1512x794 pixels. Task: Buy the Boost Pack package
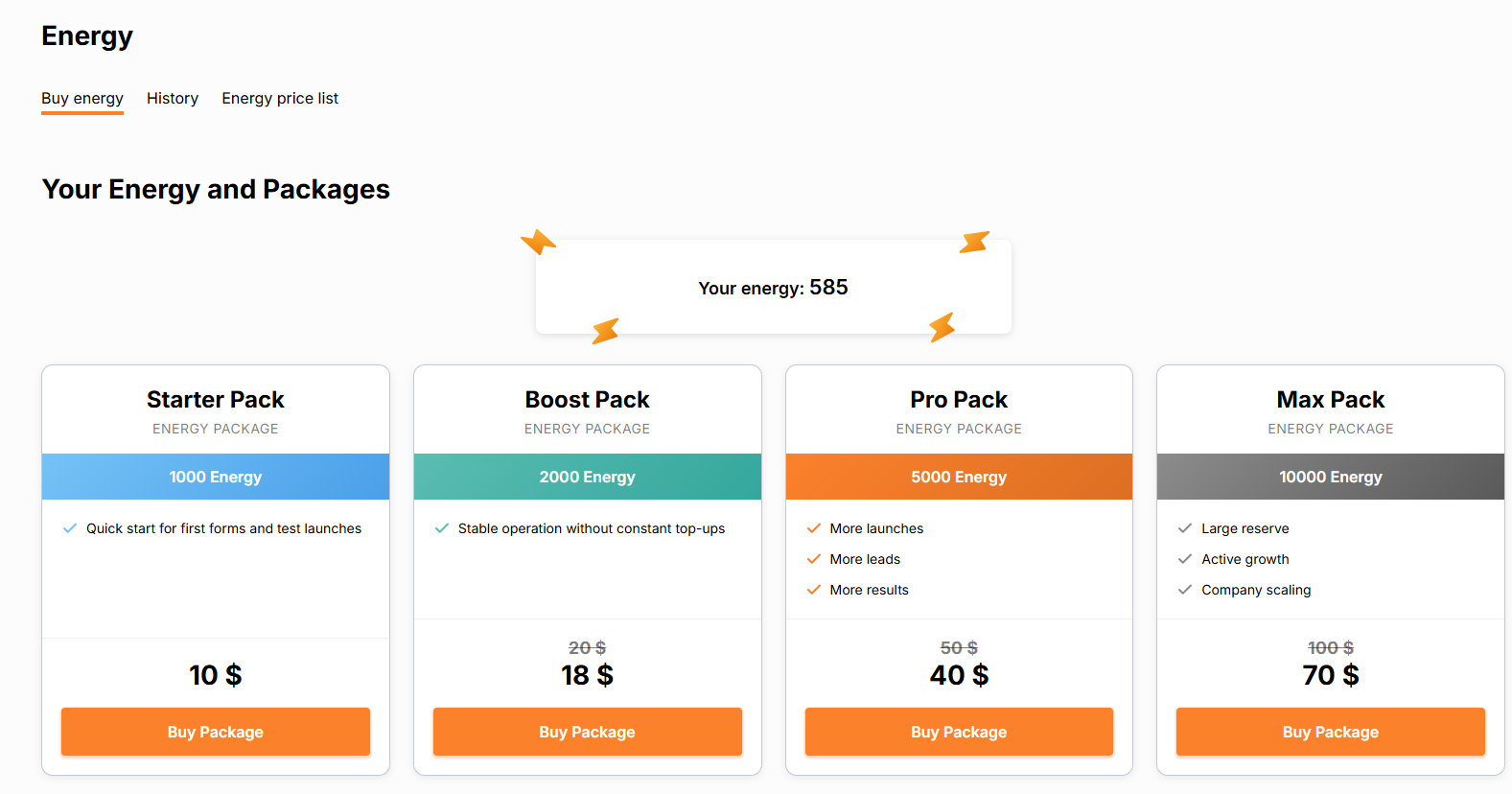point(588,732)
